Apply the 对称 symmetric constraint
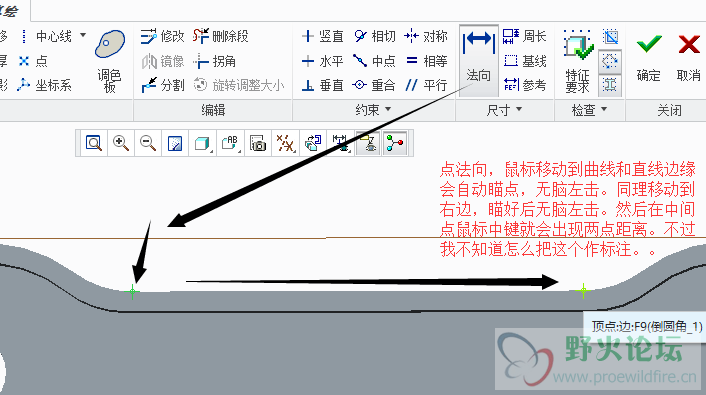This screenshot has height=395, width=706. 425,36
